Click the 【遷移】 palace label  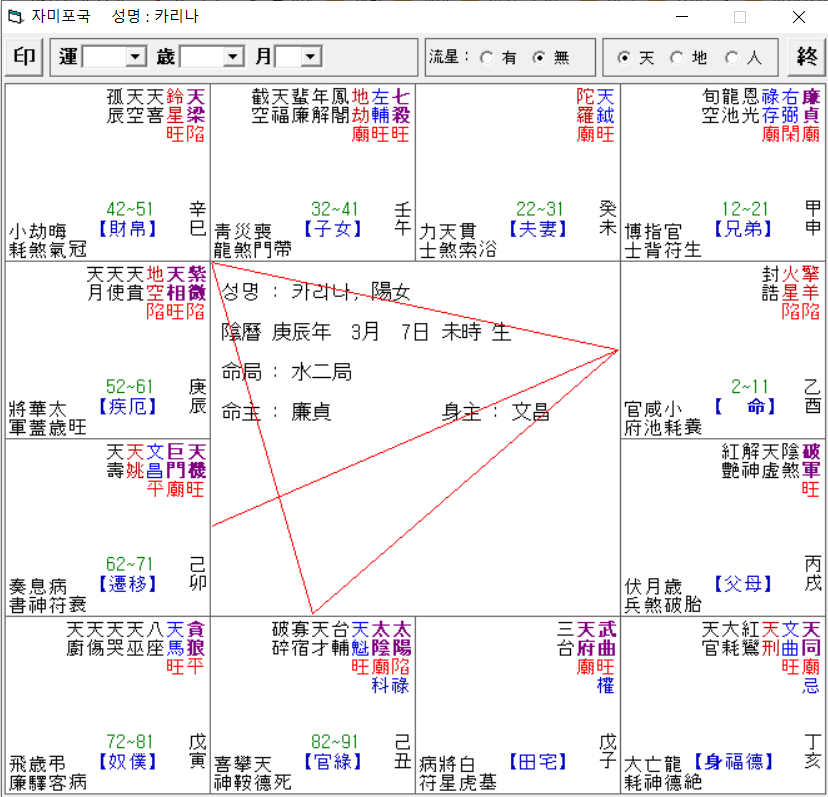[128, 583]
